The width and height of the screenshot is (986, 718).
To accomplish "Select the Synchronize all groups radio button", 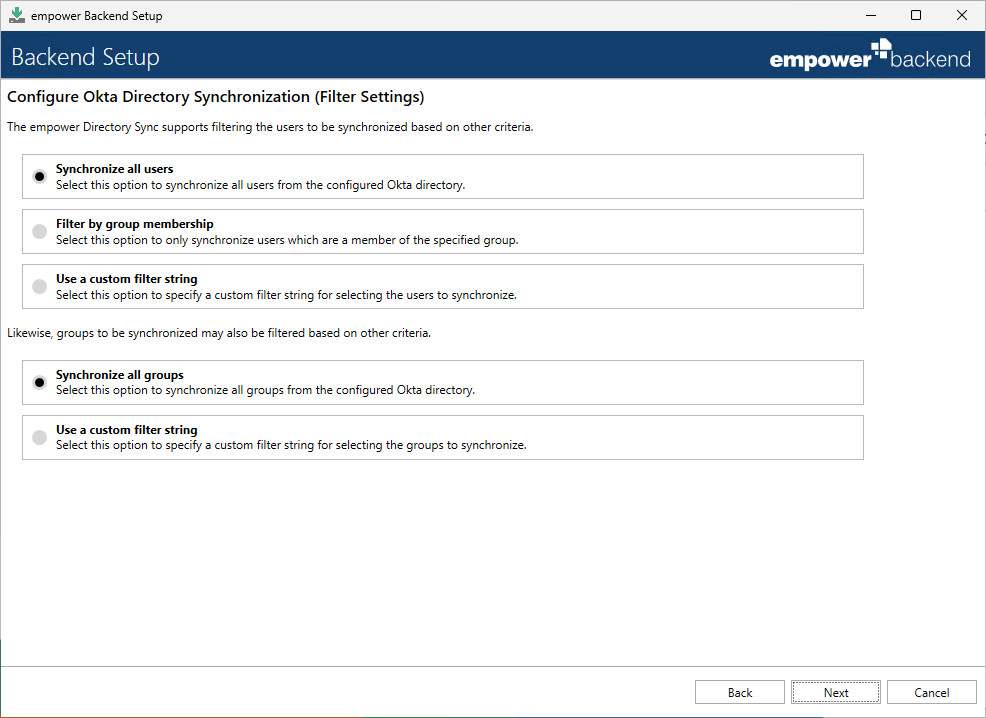I will [40, 382].
